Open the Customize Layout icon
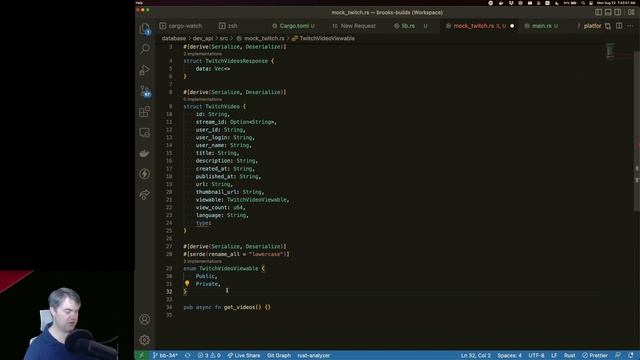Image resolution: width=640 pixels, height=360 pixels. [631, 12]
